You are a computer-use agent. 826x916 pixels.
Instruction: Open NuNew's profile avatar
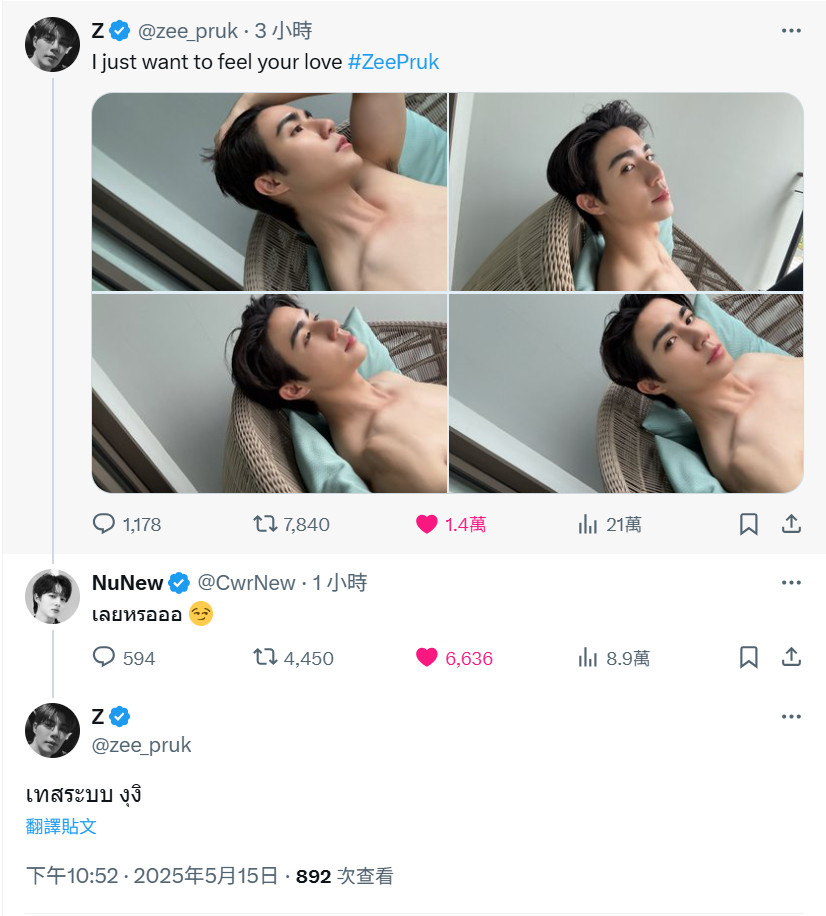tap(53, 596)
